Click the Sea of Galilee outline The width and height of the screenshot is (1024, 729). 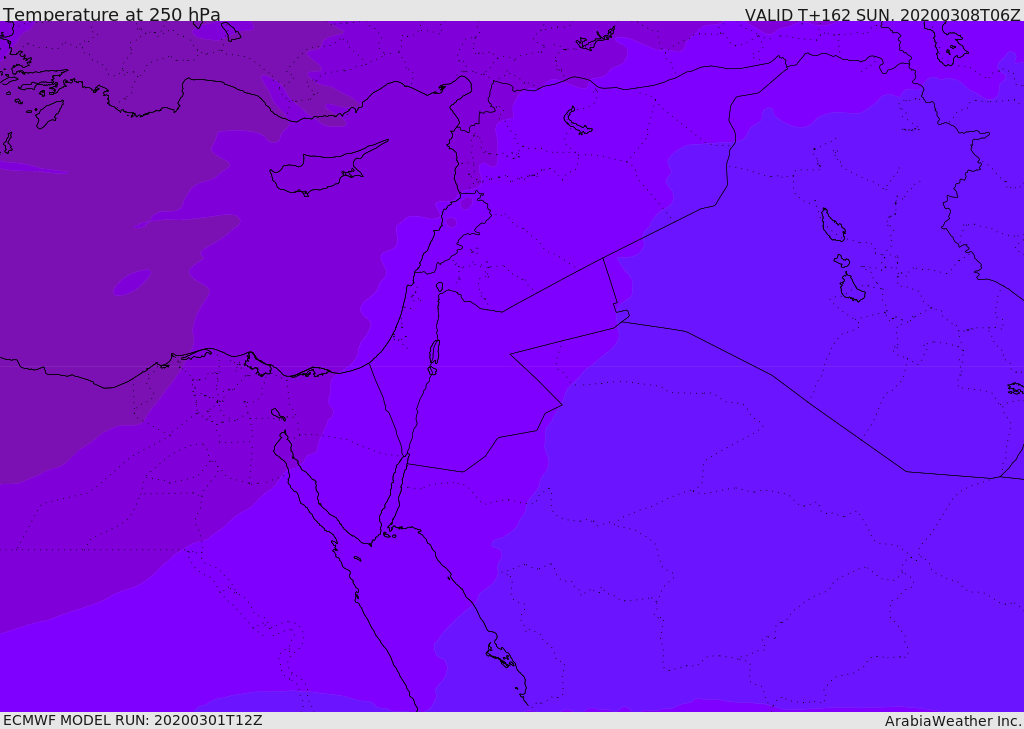point(439,287)
